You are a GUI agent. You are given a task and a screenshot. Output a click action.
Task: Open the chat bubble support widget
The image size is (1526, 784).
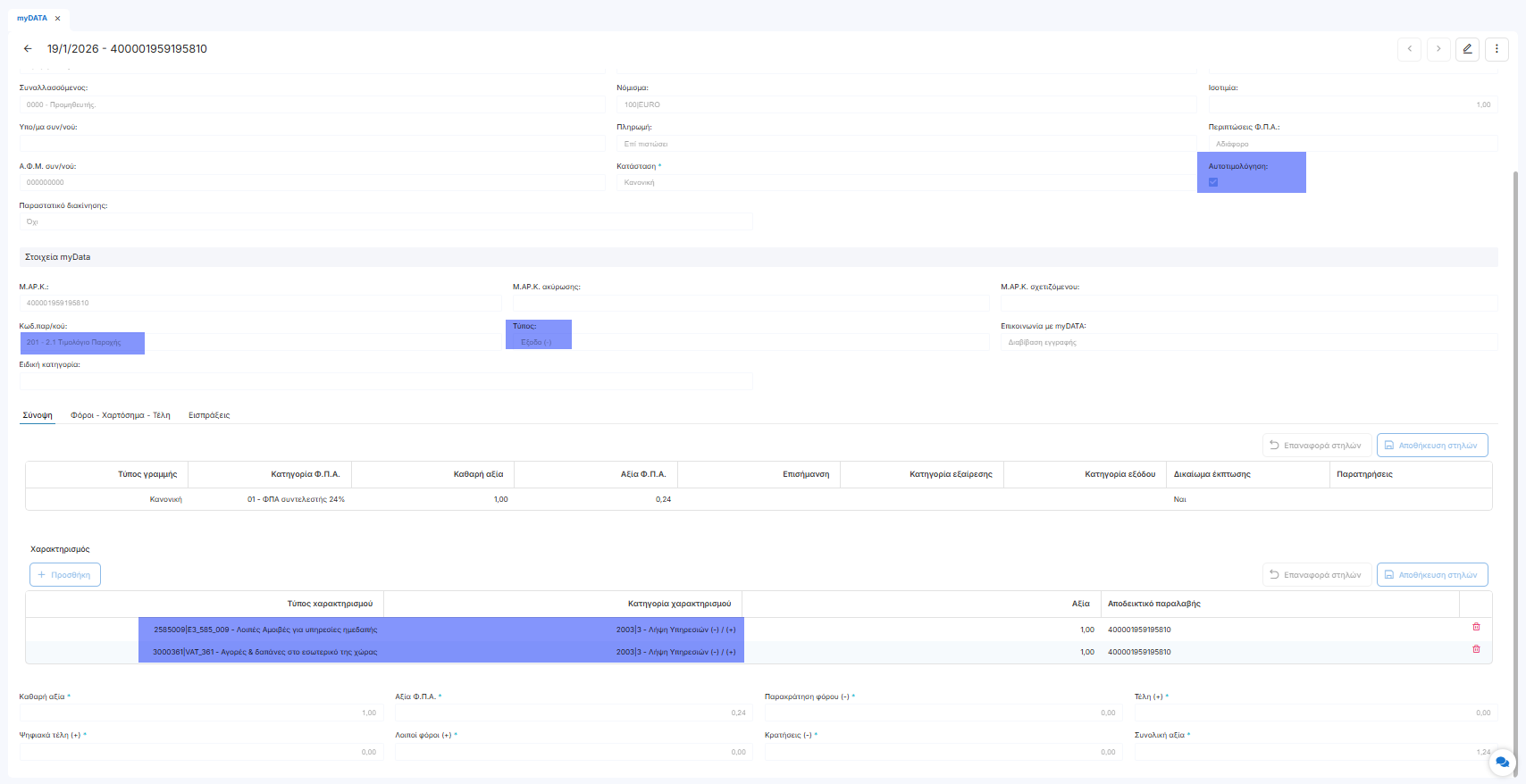1502,762
